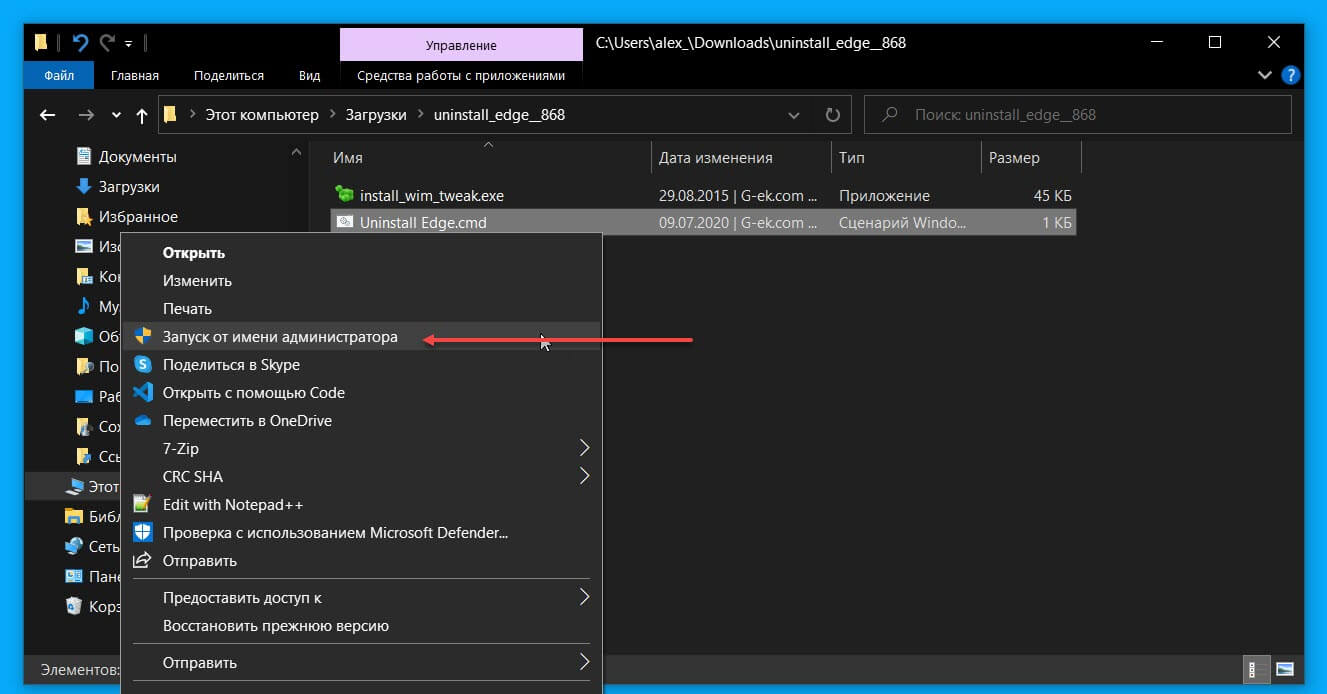Screen dimensions: 1327x694
Task: Sort by the Тип column header
Action: click(x=905, y=158)
